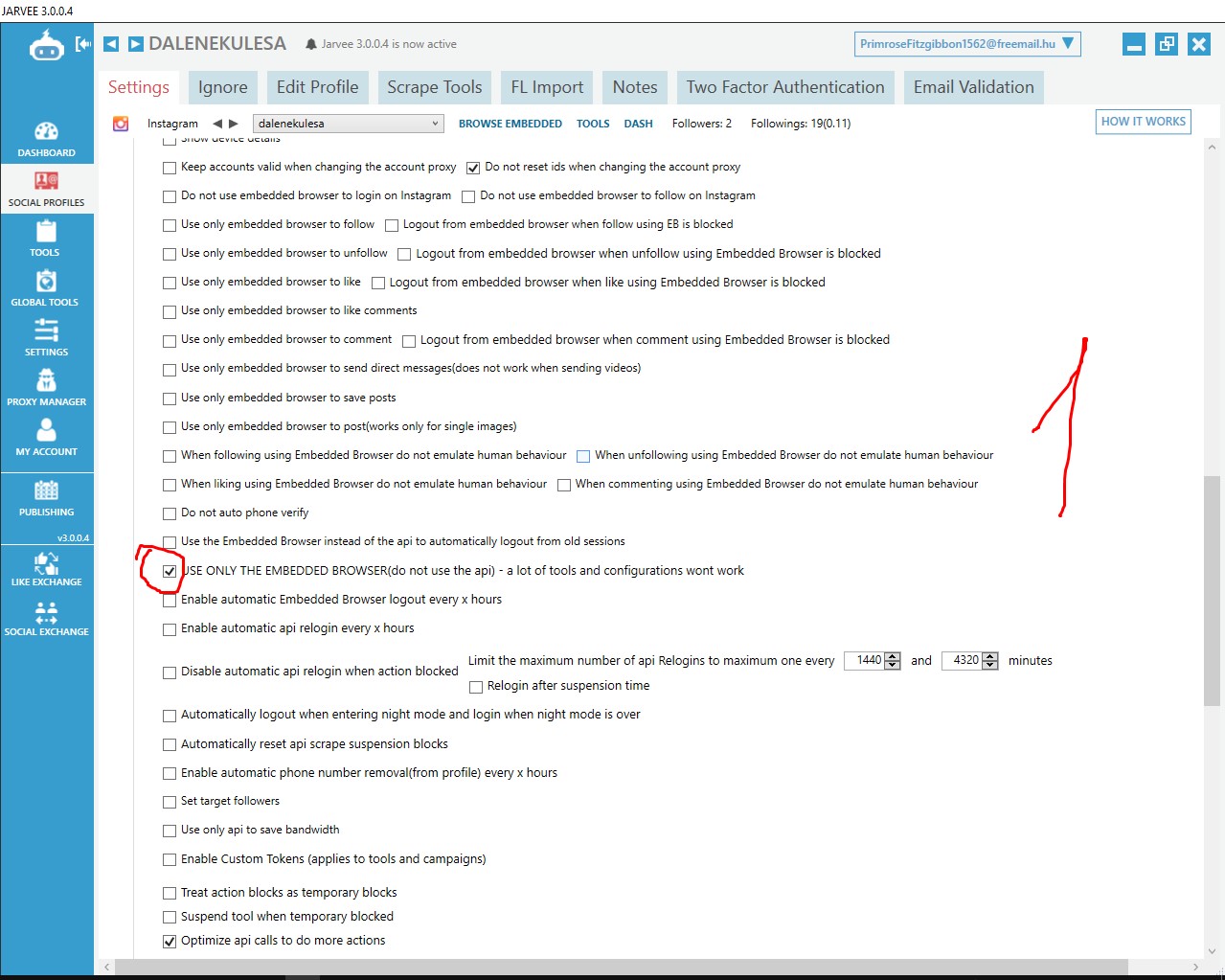
Task: Click the 4320 minutes input field
Action: click(963, 661)
